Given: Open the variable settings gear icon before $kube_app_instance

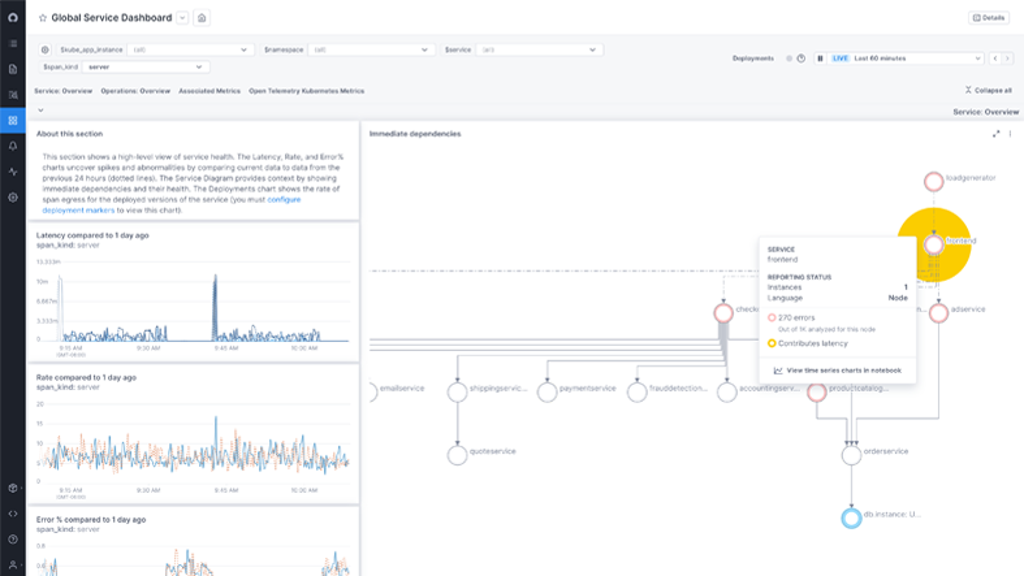Looking at the screenshot, I should (45, 50).
